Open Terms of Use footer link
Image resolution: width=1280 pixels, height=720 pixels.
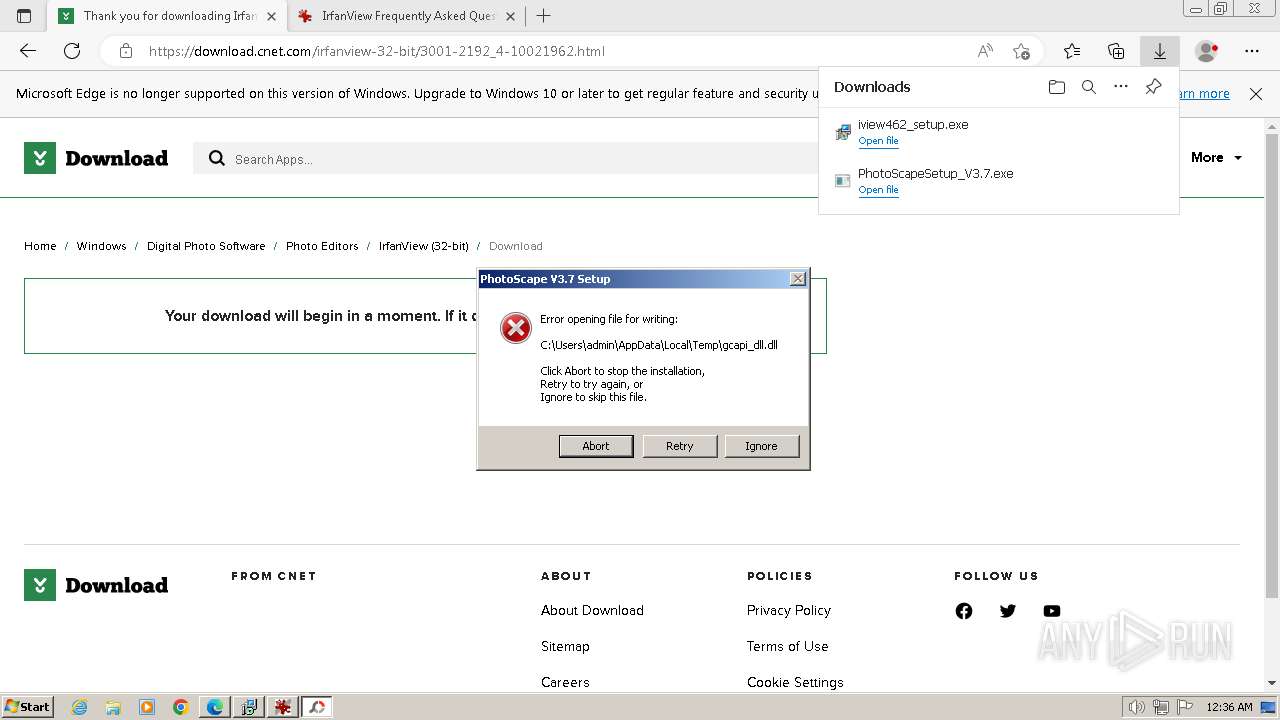click(x=788, y=646)
